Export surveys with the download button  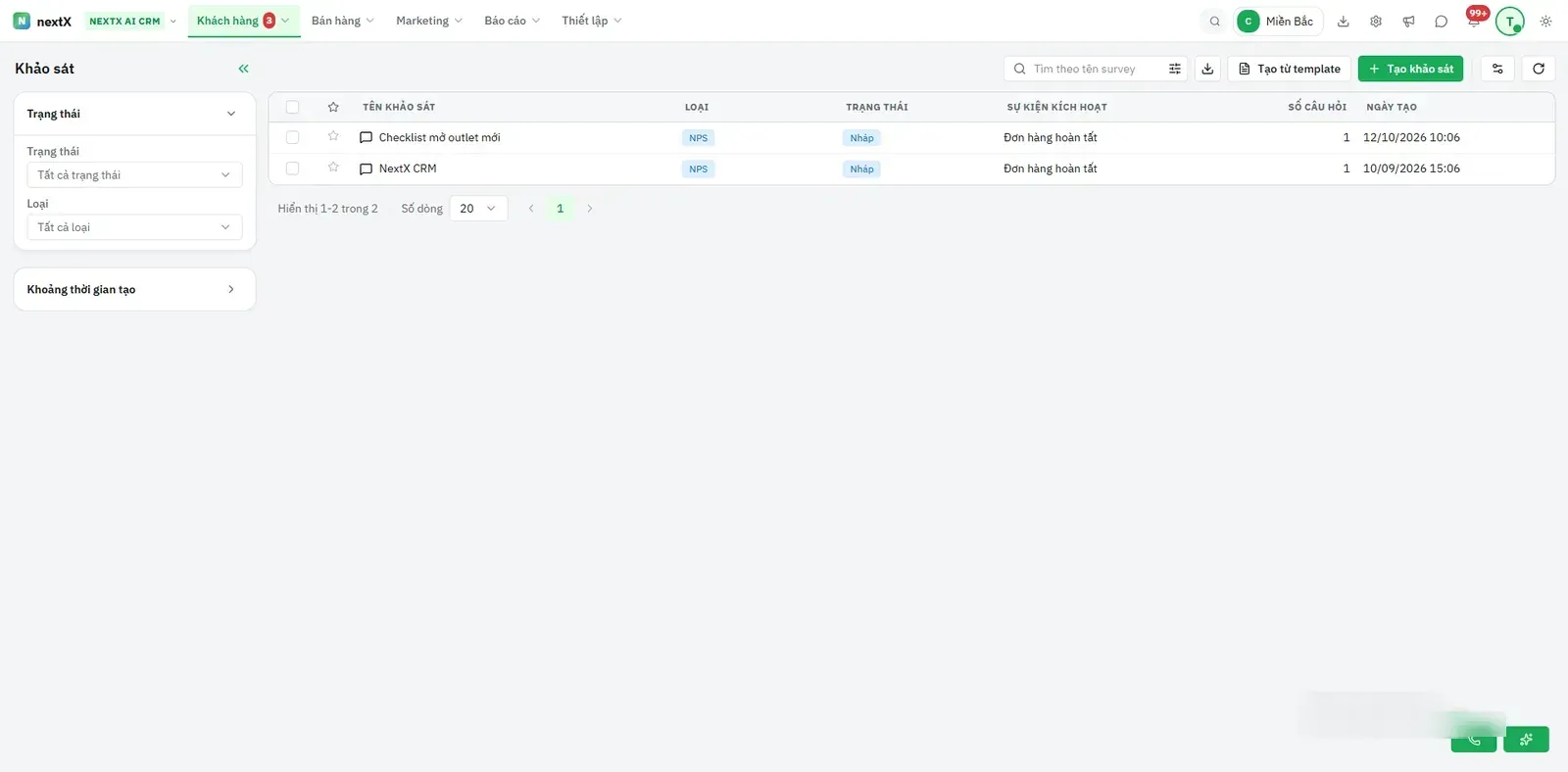(x=1207, y=69)
